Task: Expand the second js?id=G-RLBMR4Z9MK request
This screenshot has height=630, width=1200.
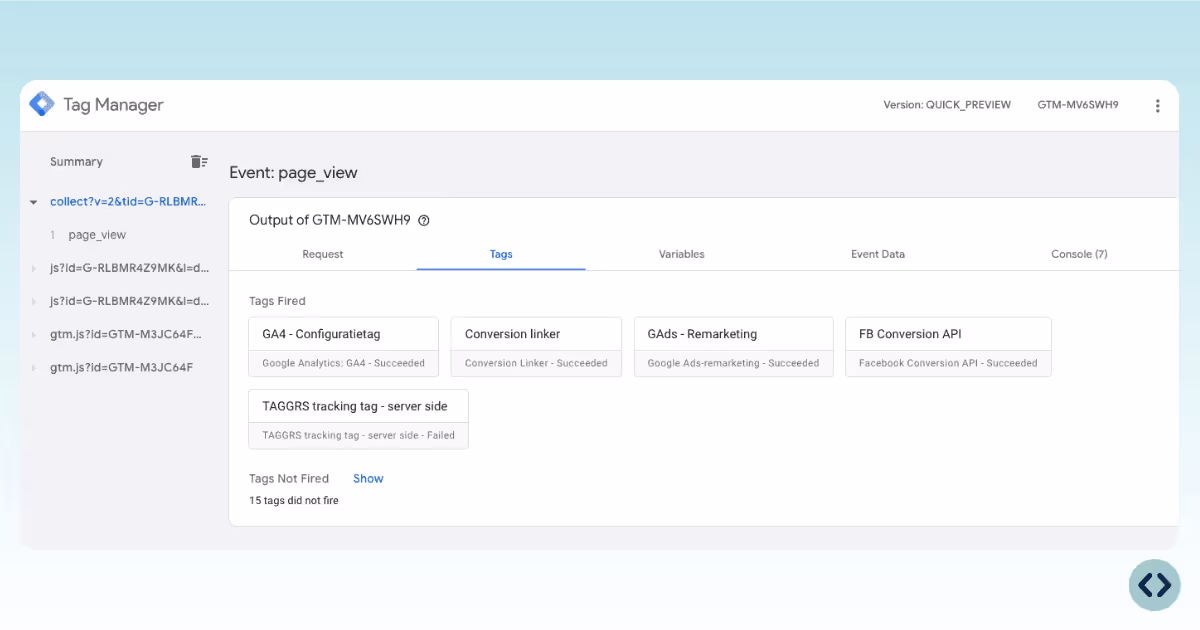Action: [34, 301]
